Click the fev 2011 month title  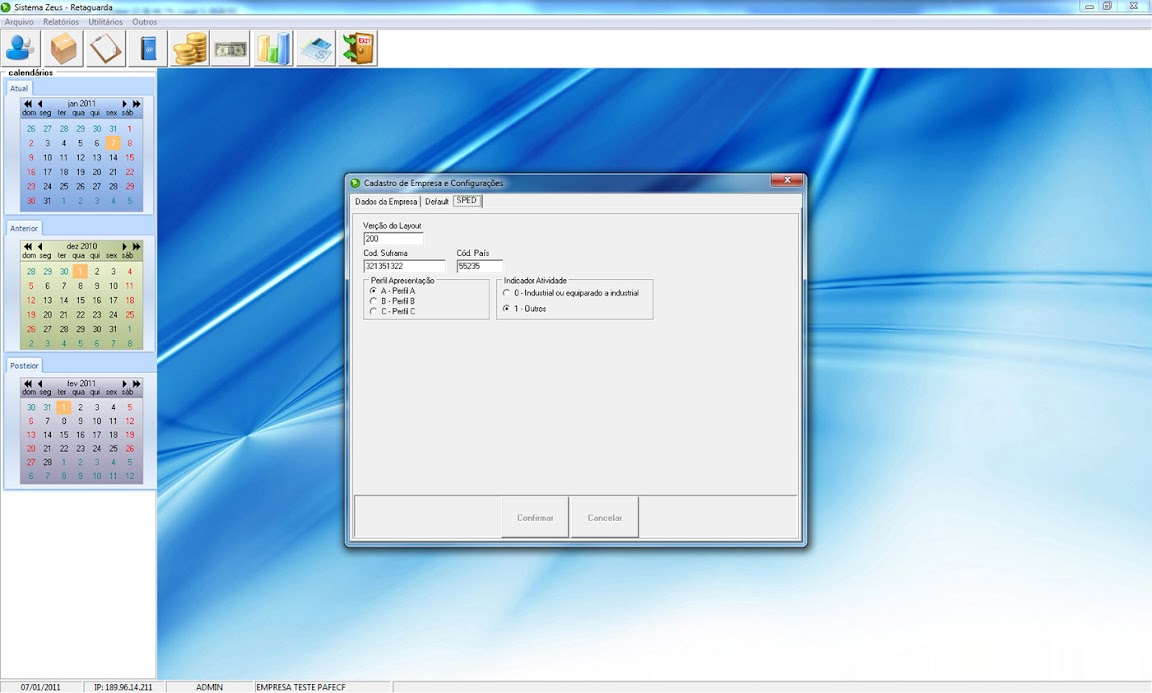[82, 384]
